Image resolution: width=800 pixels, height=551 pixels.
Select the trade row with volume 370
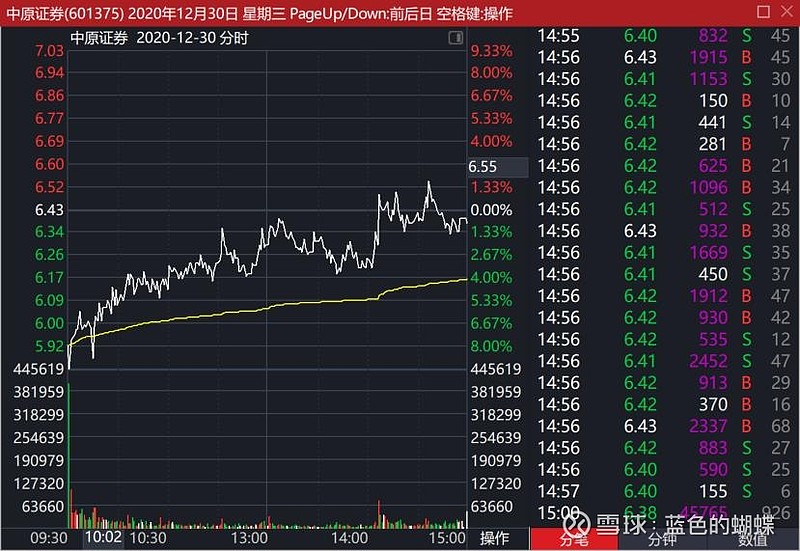click(x=664, y=405)
